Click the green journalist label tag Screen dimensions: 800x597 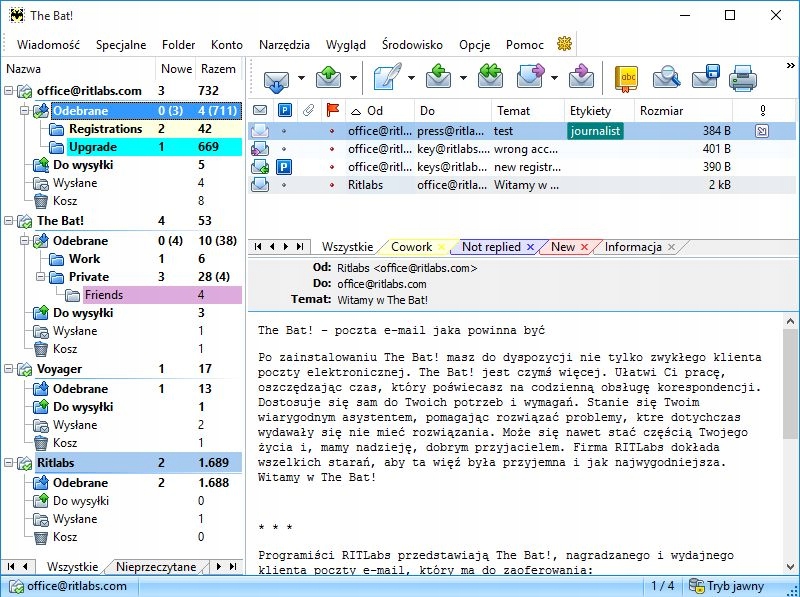click(x=595, y=131)
